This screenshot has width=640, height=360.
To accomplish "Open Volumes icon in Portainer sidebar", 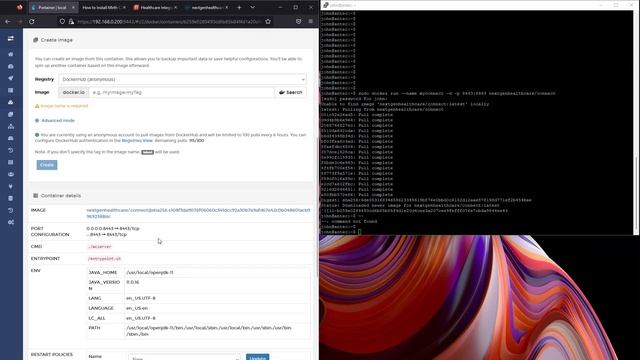I will click(x=11, y=138).
